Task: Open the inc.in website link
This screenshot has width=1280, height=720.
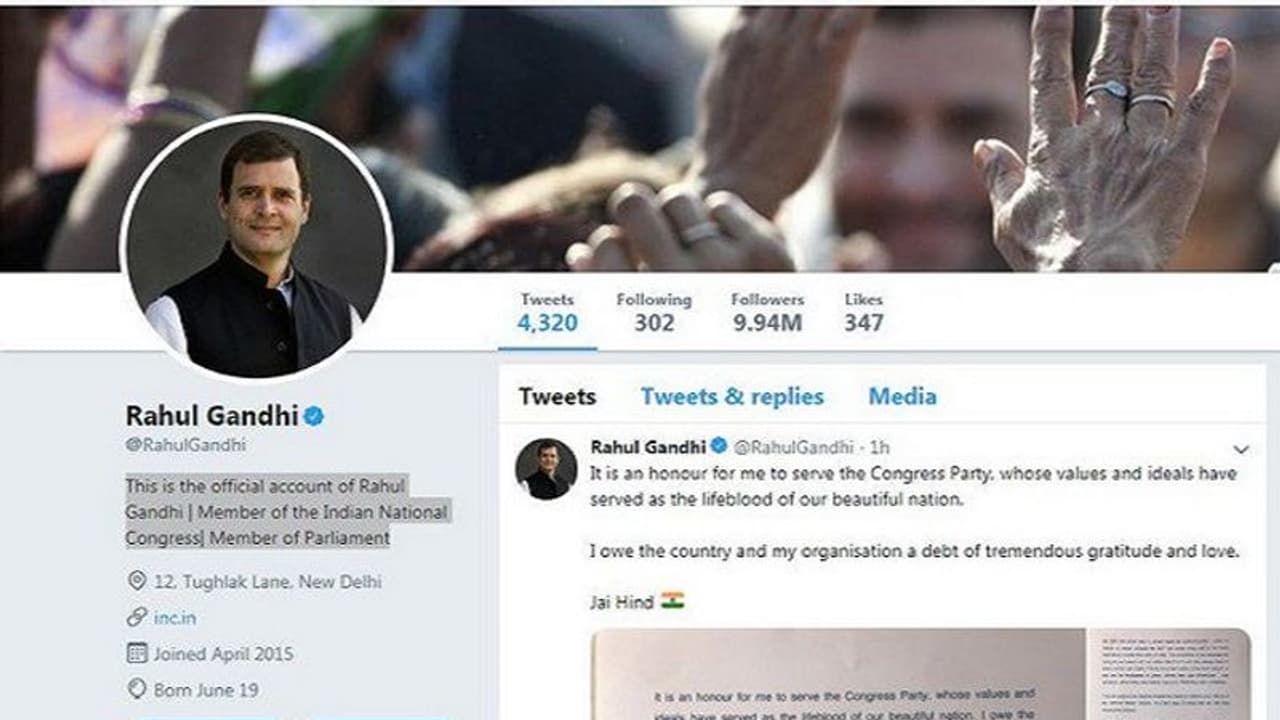Action: coord(175,618)
